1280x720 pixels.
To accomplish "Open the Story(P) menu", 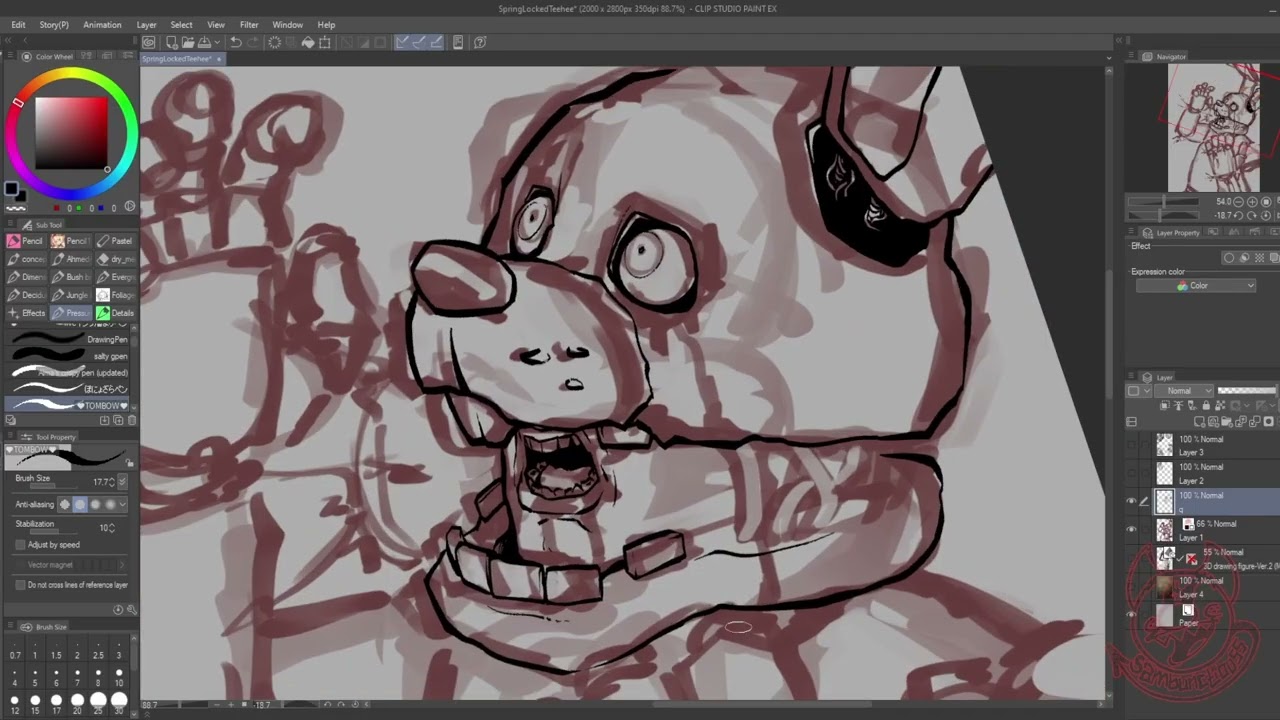I will [x=54, y=24].
